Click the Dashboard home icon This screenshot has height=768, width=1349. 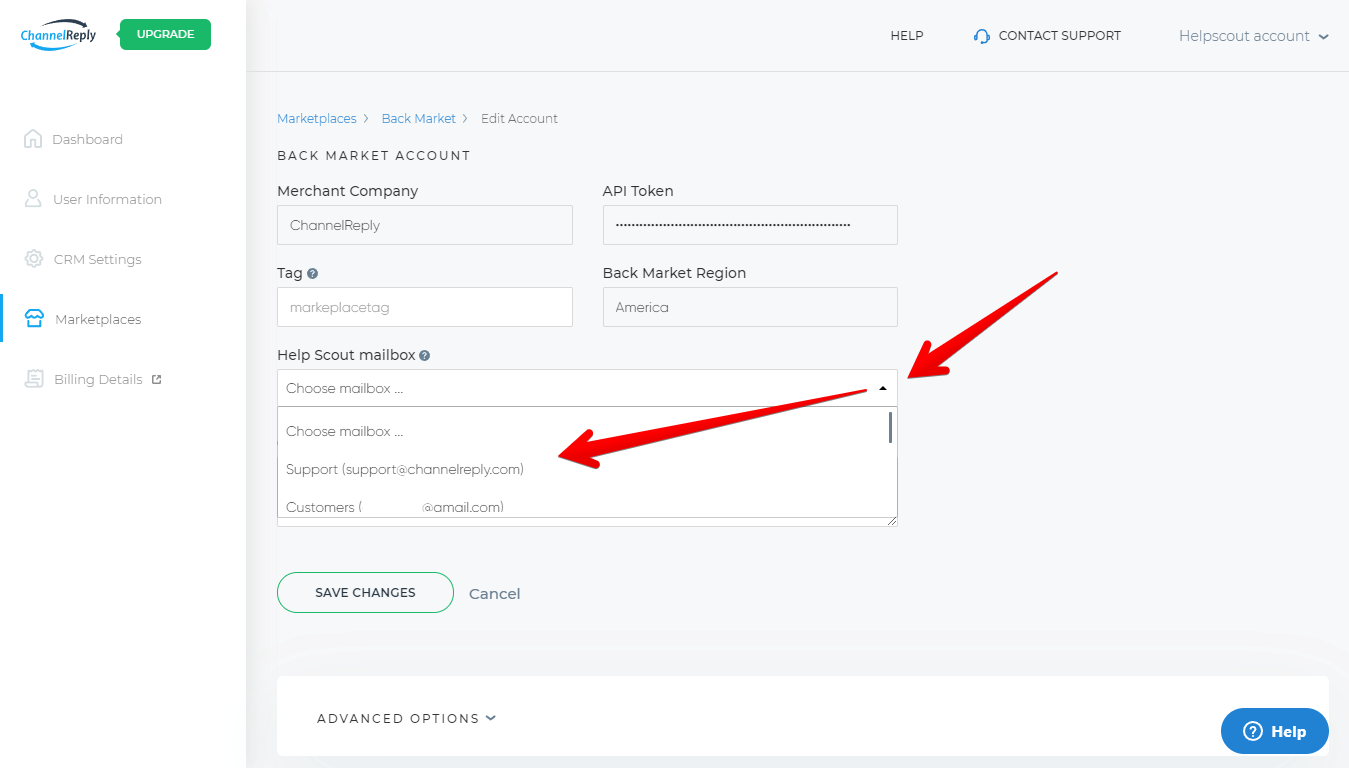pos(33,139)
